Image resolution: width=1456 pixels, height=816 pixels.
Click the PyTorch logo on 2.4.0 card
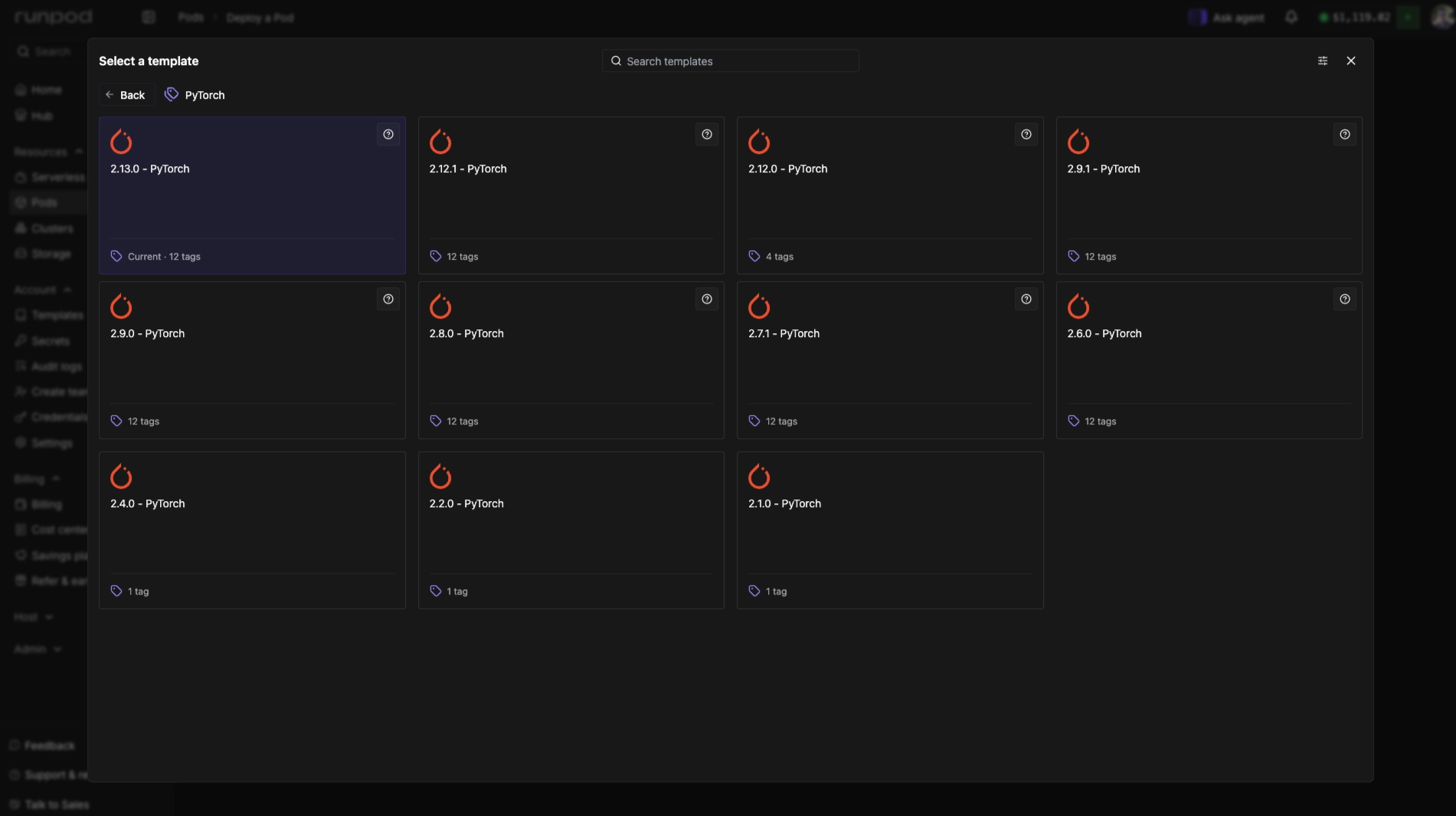121,477
